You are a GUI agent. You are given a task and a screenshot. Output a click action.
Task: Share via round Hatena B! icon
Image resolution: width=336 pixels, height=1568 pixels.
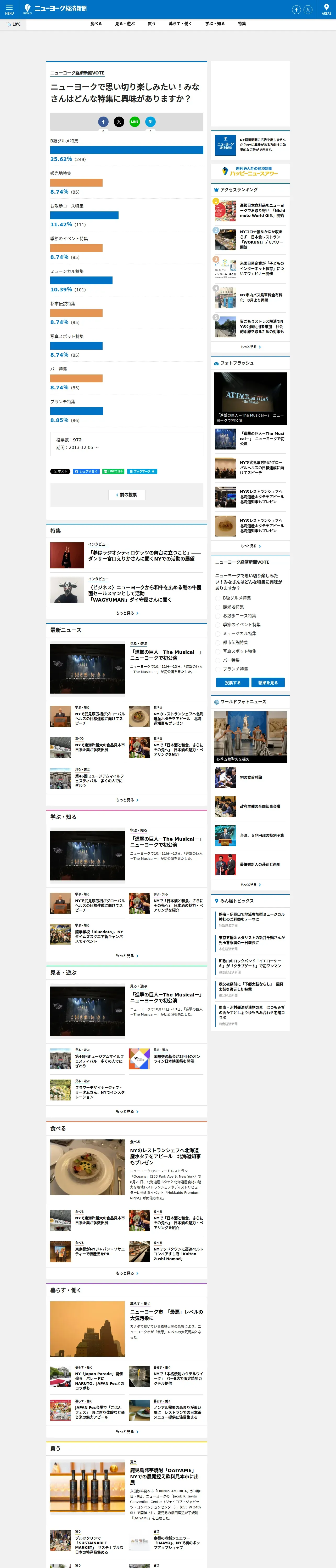(151, 122)
